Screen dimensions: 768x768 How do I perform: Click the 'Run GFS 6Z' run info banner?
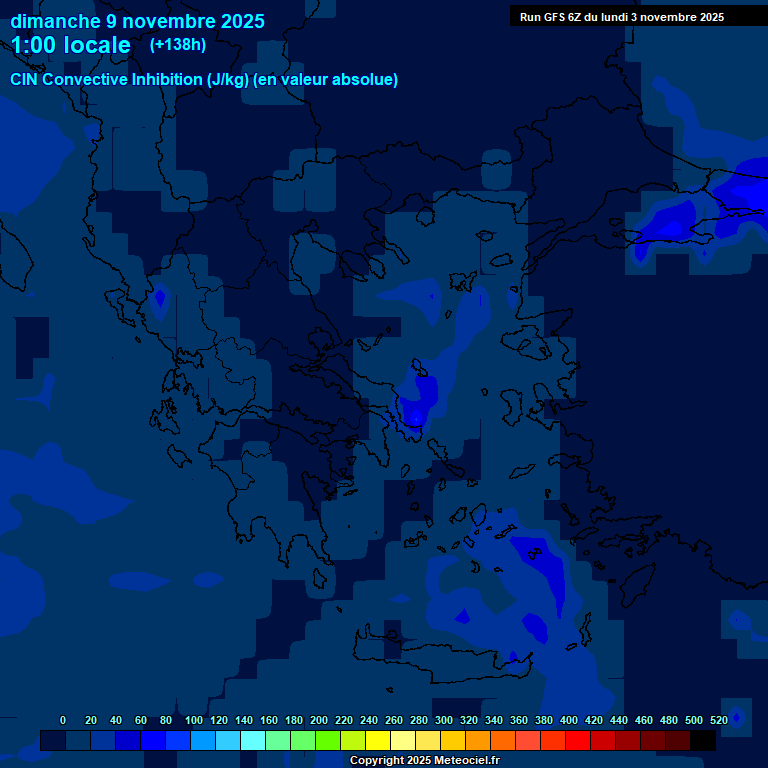point(622,17)
